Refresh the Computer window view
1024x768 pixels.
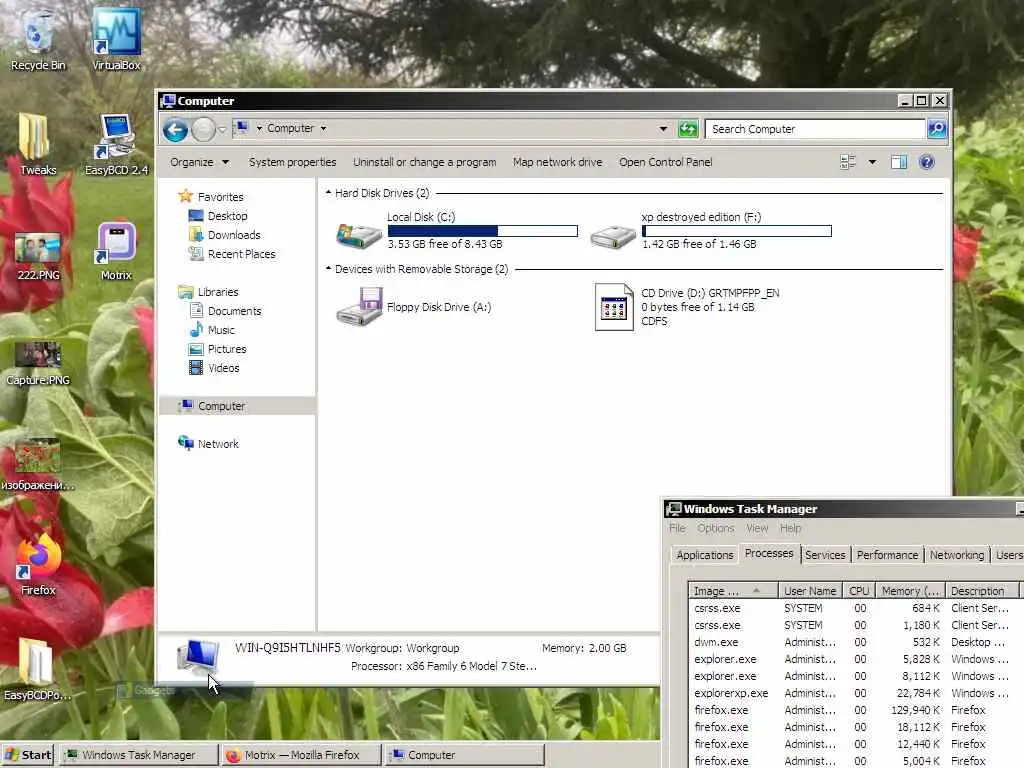[688, 129]
